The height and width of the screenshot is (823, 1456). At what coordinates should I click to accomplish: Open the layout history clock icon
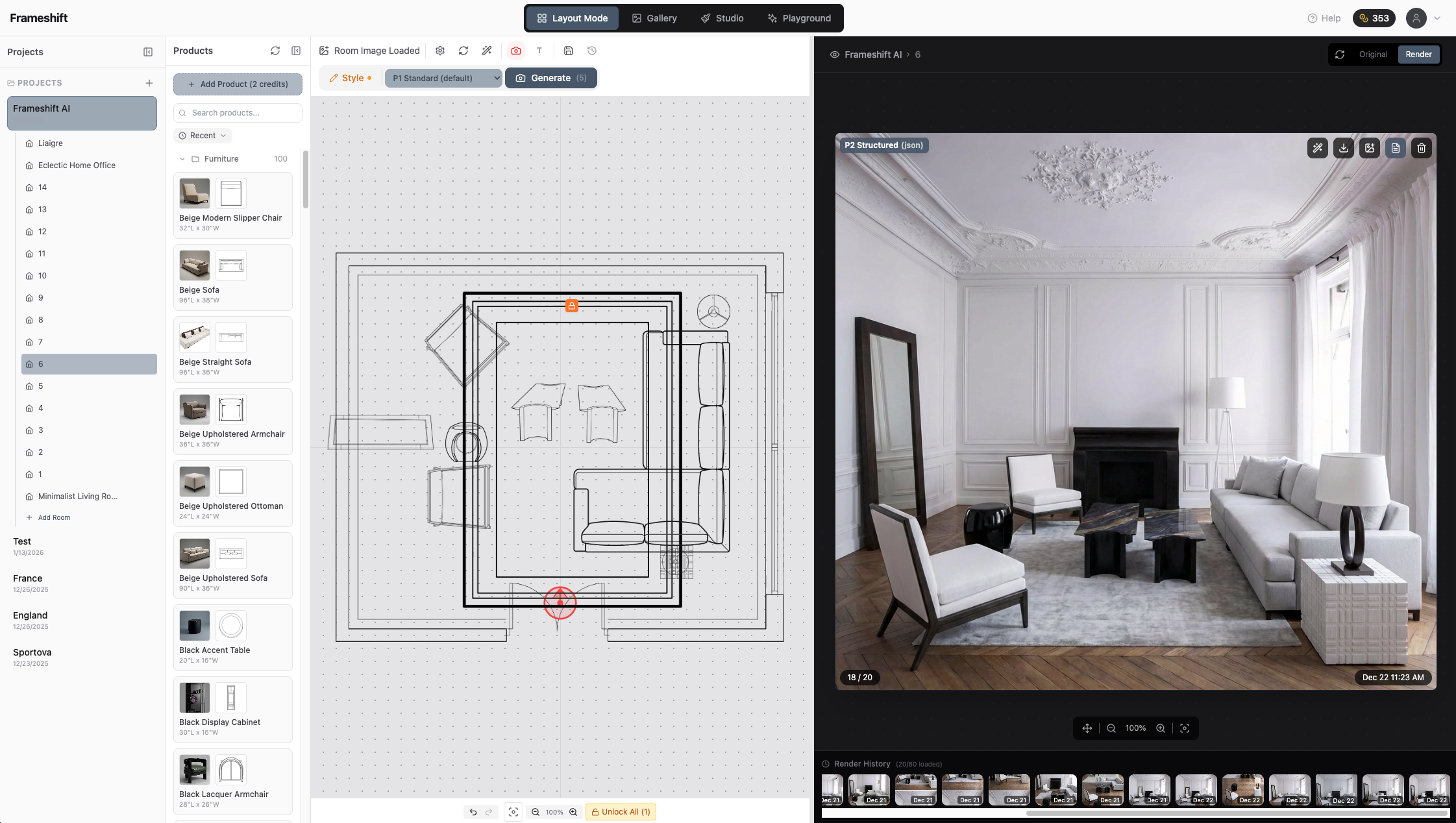click(x=591, y=50)
